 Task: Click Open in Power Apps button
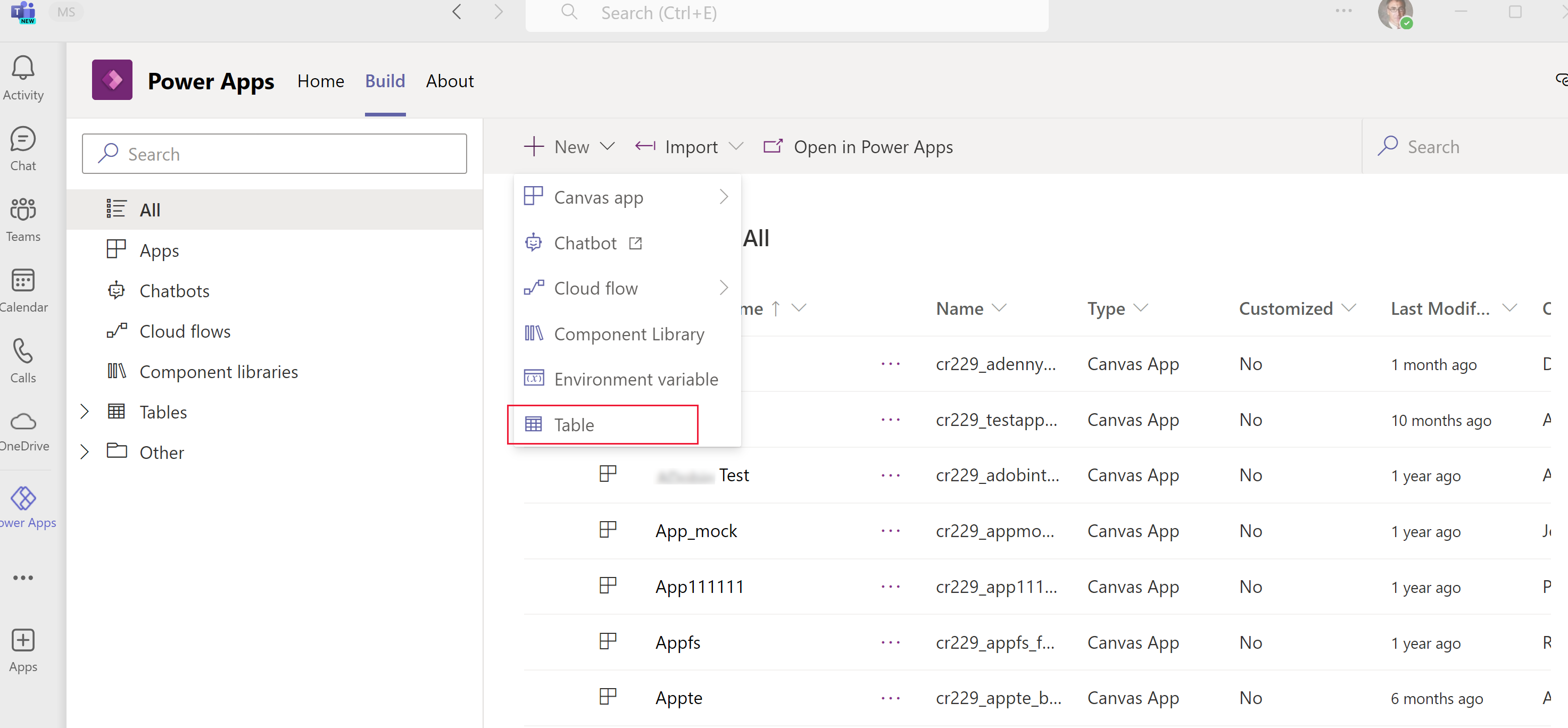tap(858, 146)
